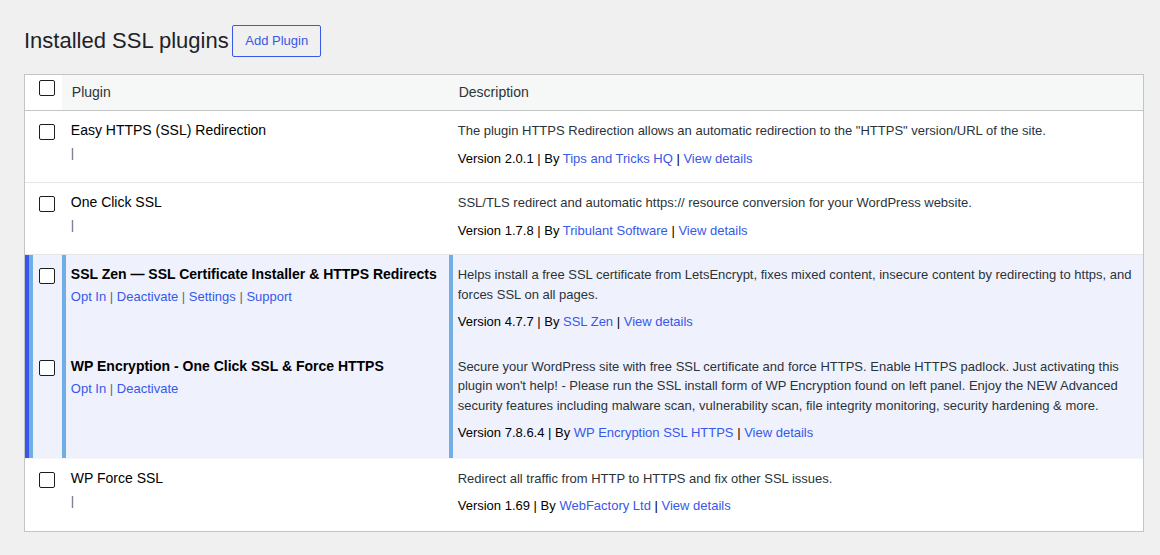
Task: Tick the SSL Zen plugin checkbox
Action: point(47,276)
